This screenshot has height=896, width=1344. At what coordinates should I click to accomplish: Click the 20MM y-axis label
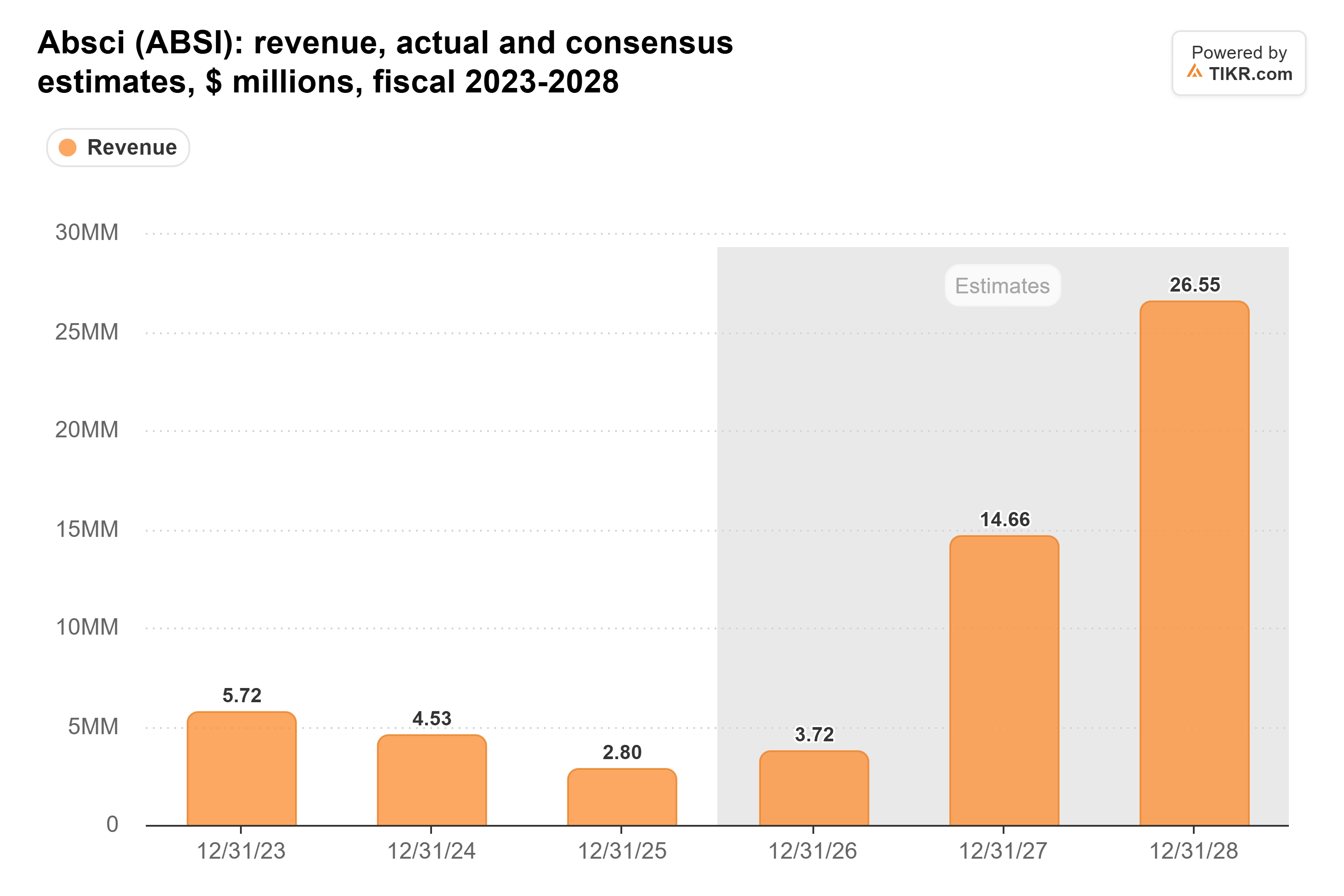click(x=87, y=430)
